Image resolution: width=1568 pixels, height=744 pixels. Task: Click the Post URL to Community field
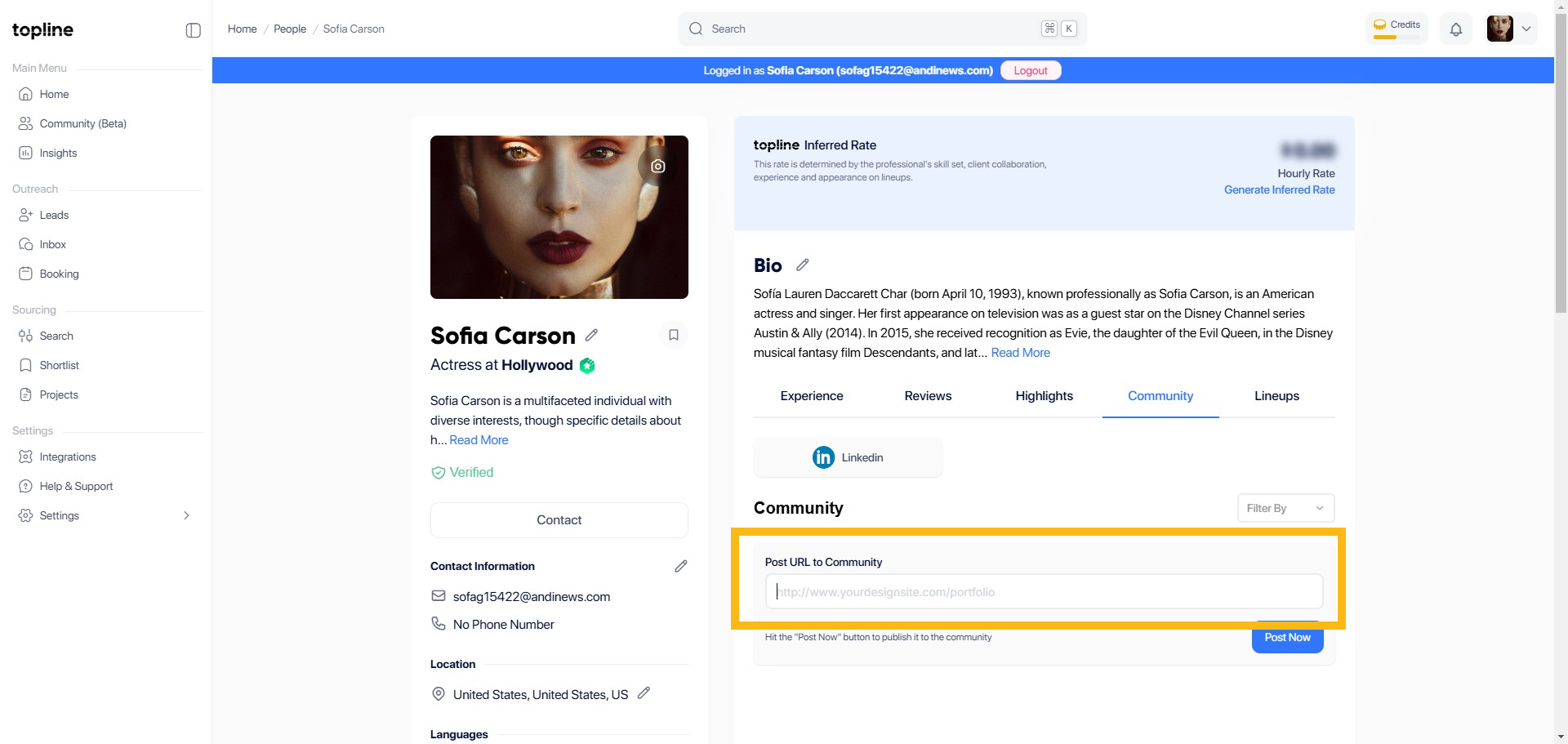click(1043, 592)
